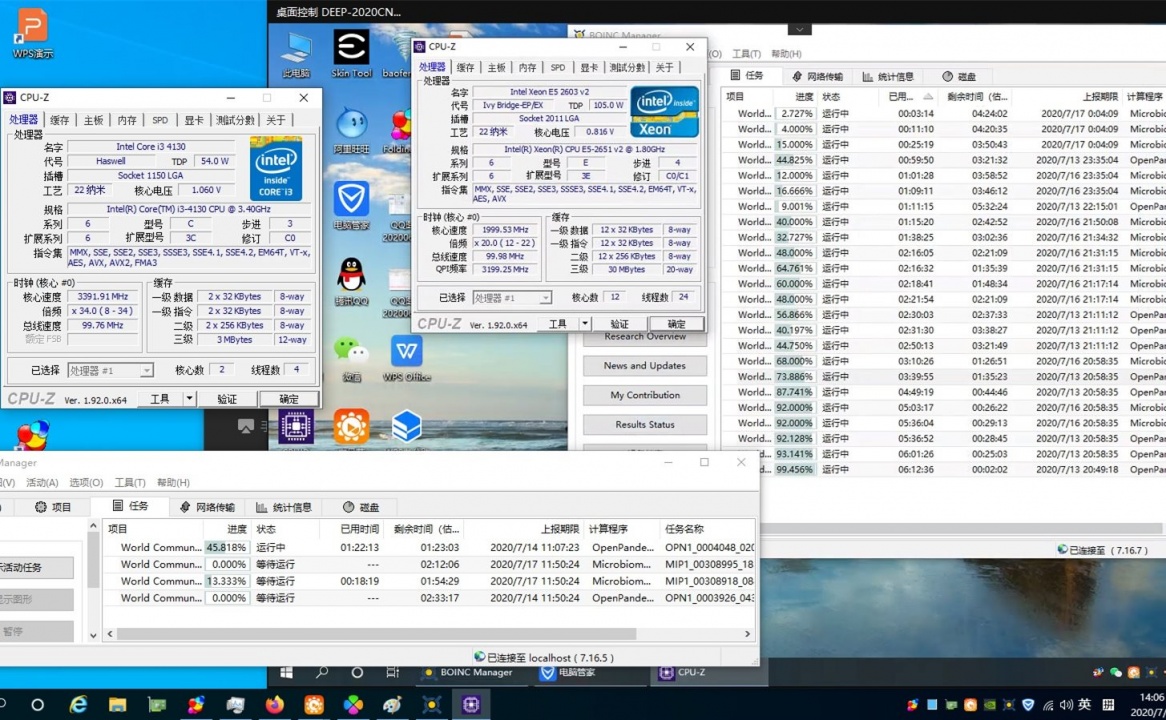Expand the remote control toolbar chevron

[799, 30]
